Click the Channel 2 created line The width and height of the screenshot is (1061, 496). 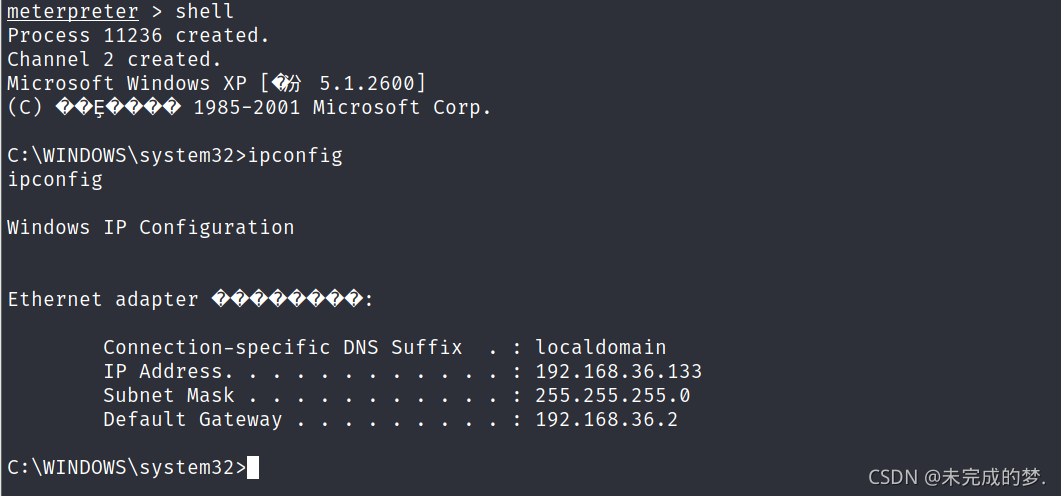click(x=114, y=60)
